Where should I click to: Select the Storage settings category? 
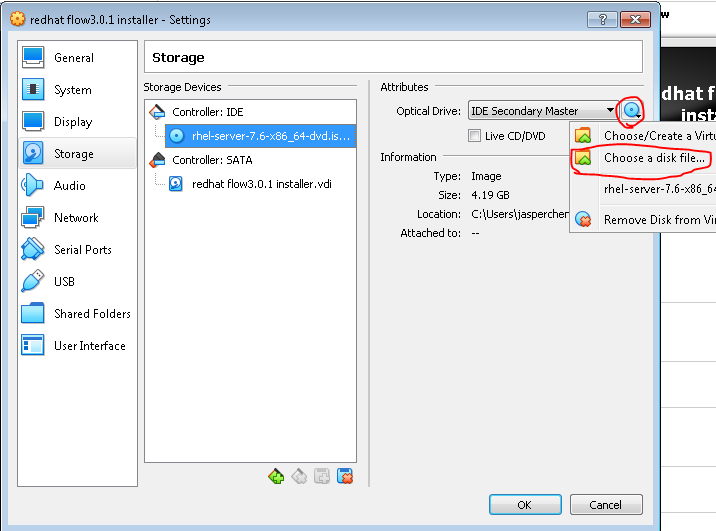77,153
